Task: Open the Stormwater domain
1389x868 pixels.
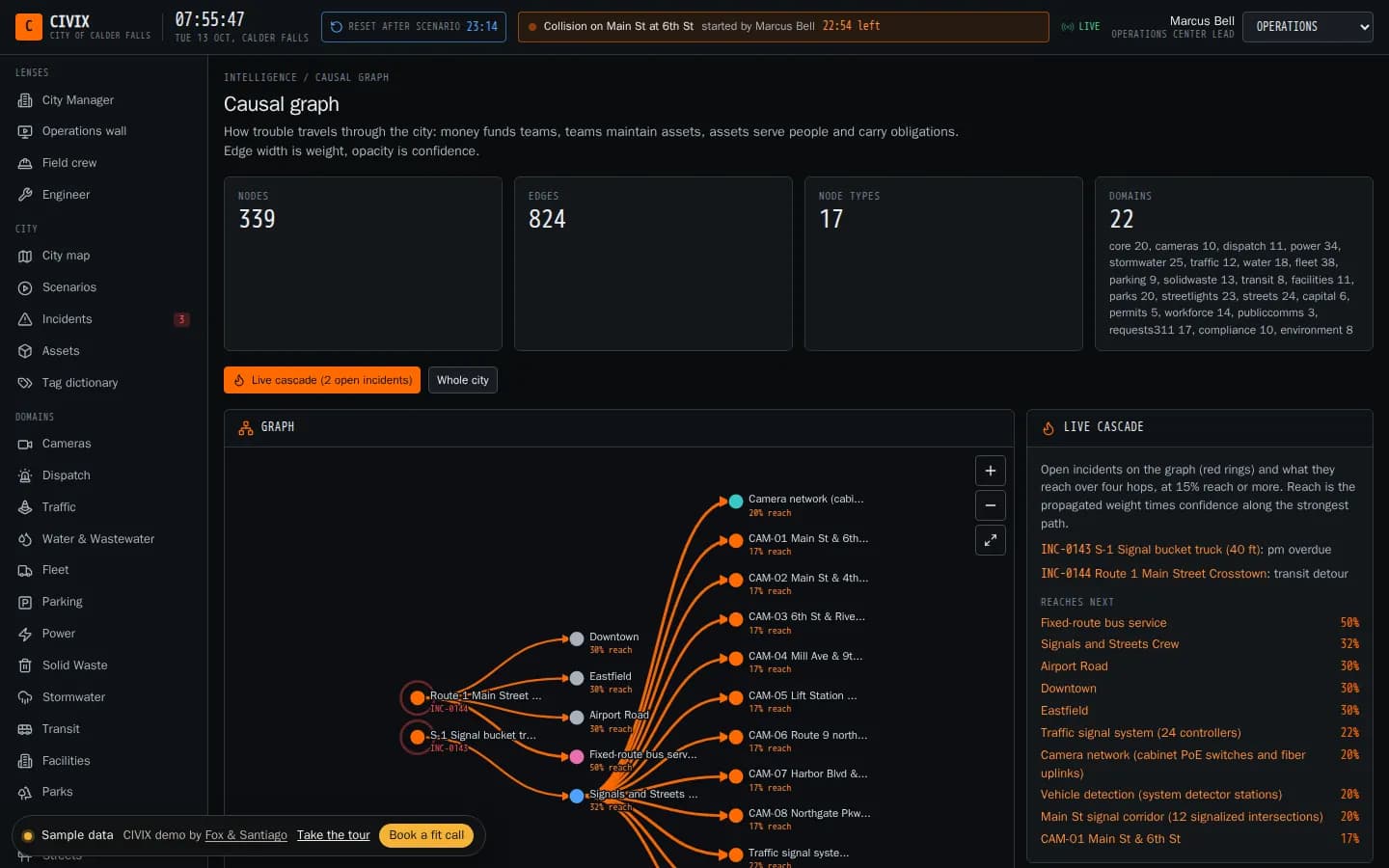Action: point(103,697)
